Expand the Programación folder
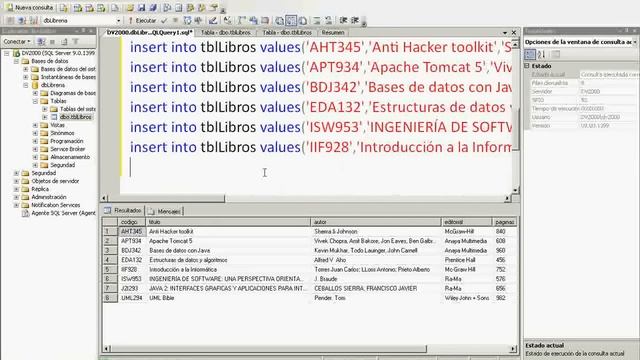 (35, 141)
